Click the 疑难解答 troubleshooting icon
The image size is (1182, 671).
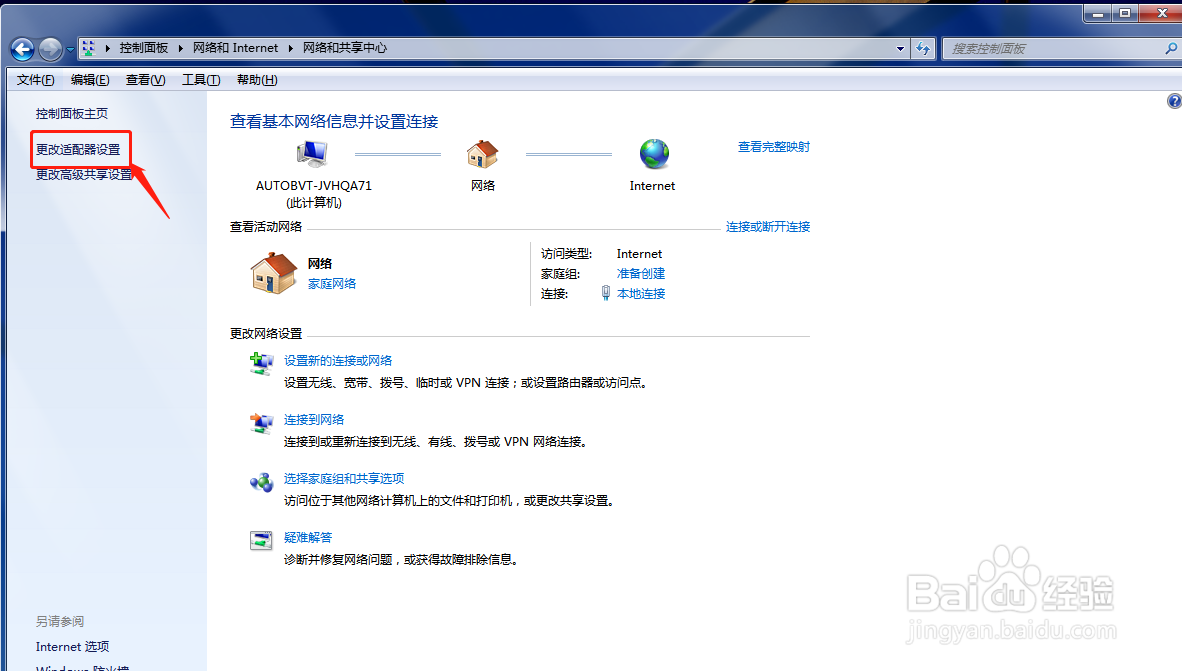(261, 540)
